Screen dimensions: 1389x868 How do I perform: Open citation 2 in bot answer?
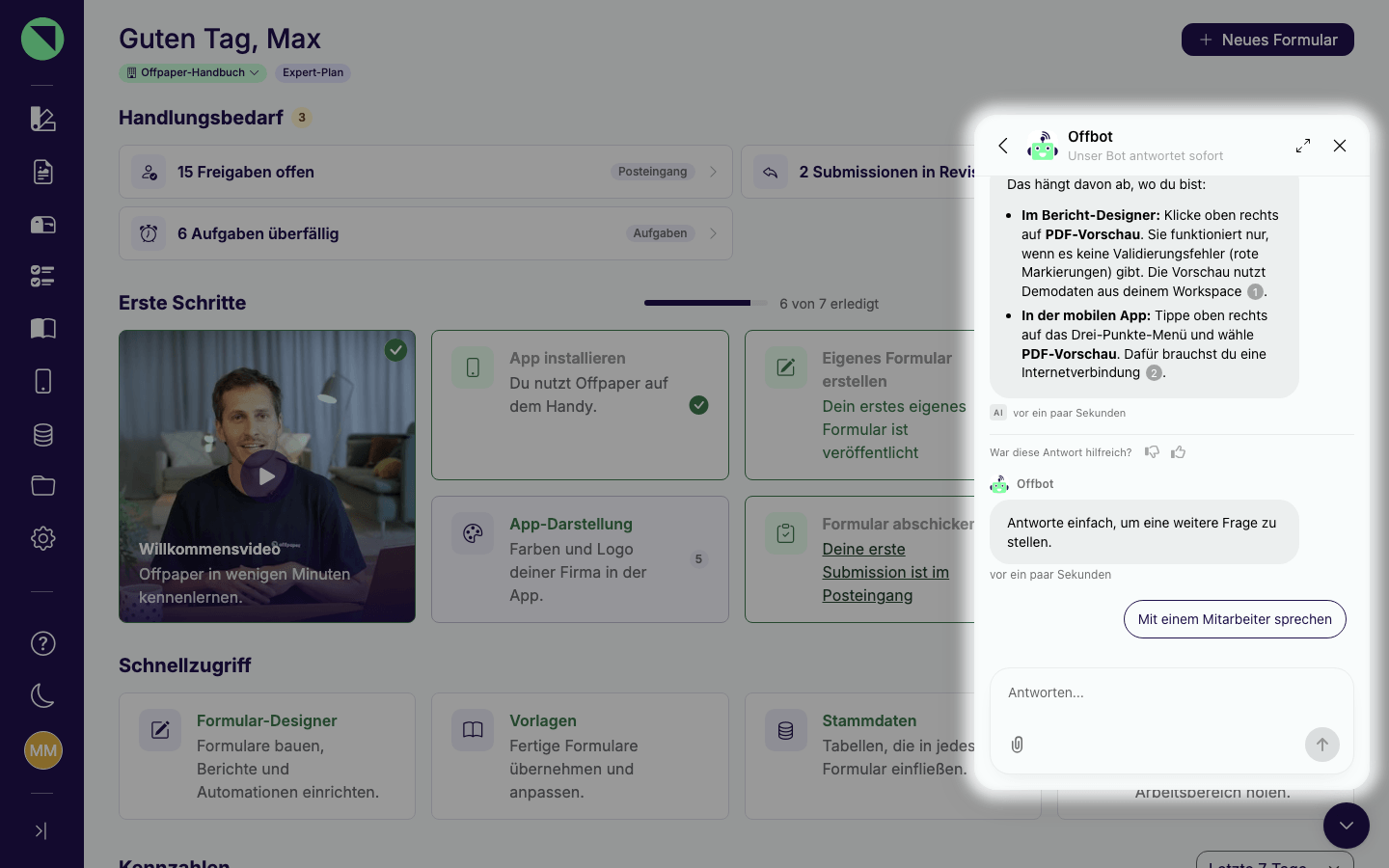pos(1154,373)
